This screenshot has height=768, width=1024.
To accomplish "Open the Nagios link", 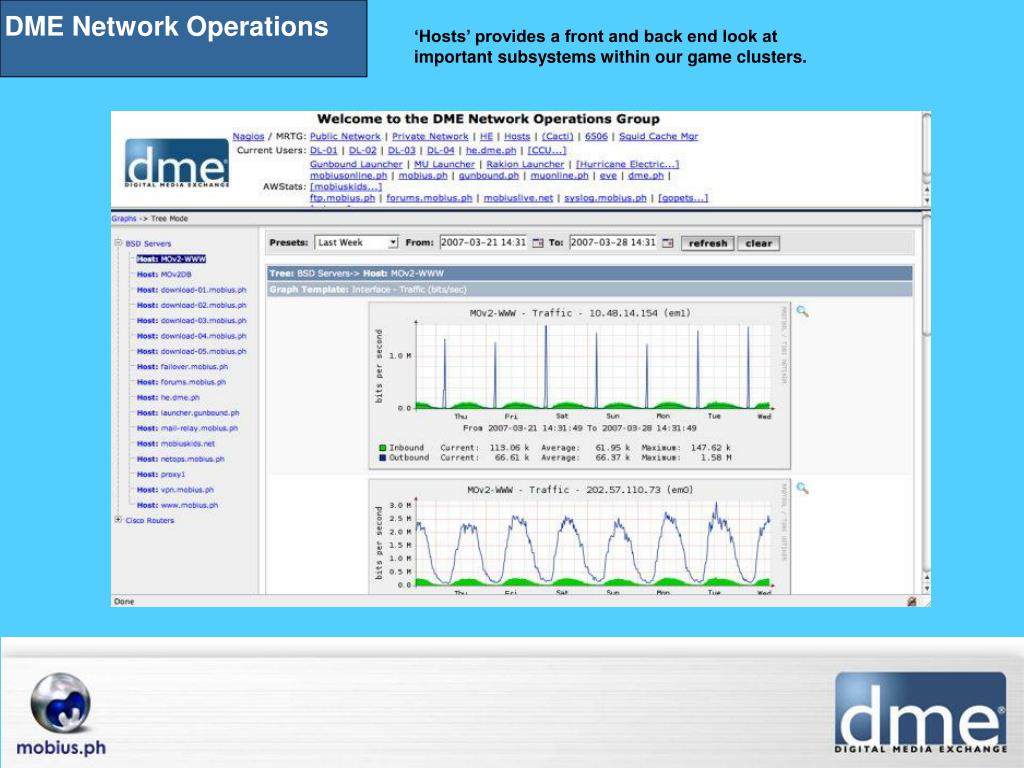I will pos(248,136).
